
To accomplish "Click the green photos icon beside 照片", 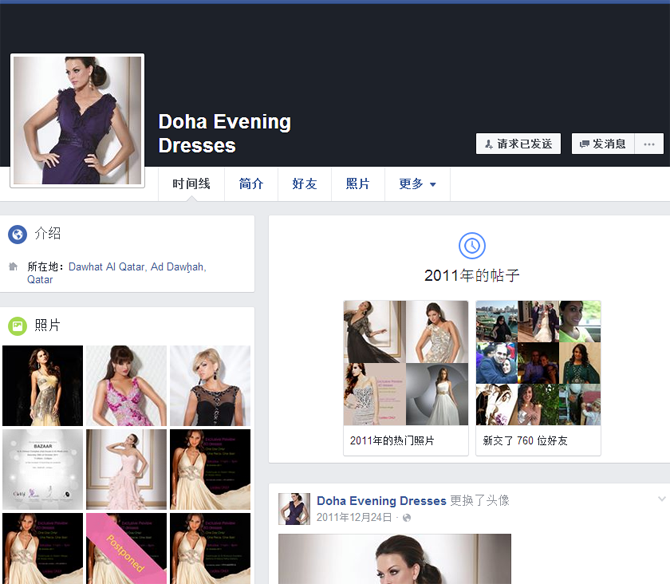I will click(17, 326).
